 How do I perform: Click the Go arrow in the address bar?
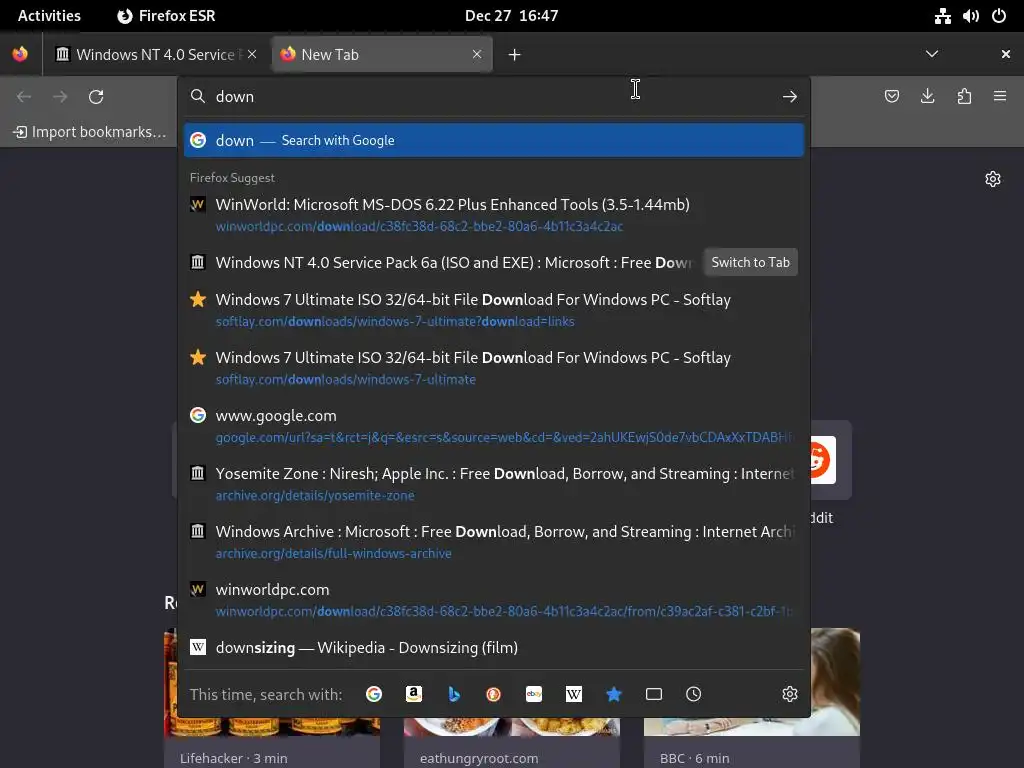point(790,97)
